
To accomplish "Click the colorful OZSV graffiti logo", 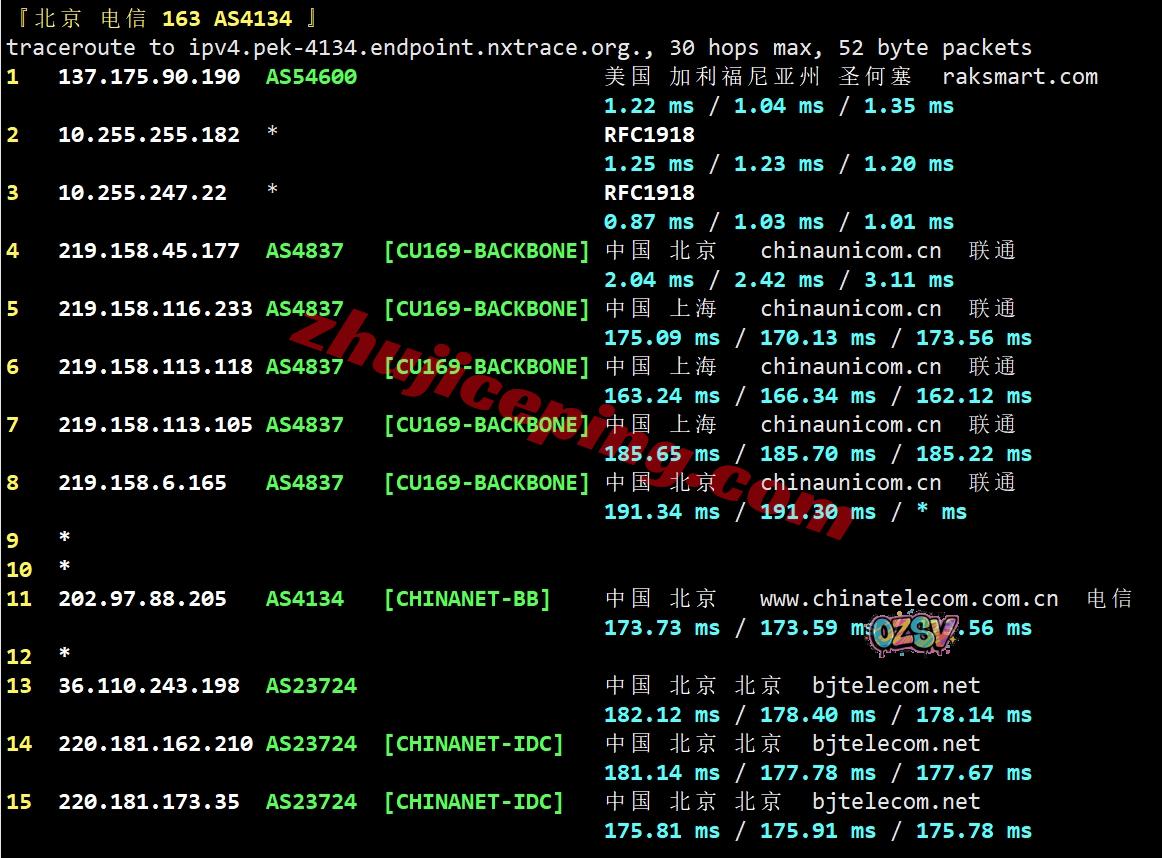I will (x=912, y=634).
